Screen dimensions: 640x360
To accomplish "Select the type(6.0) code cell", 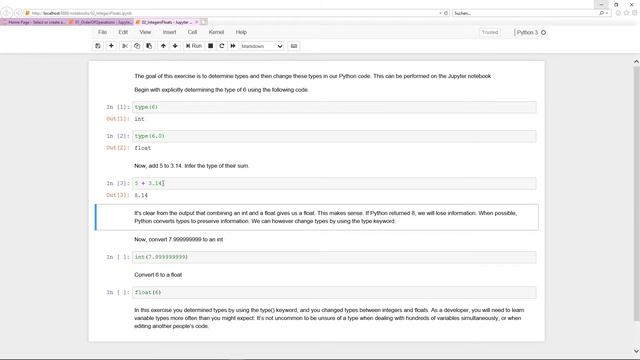I will pyautogui.click(x=334, y=136).
